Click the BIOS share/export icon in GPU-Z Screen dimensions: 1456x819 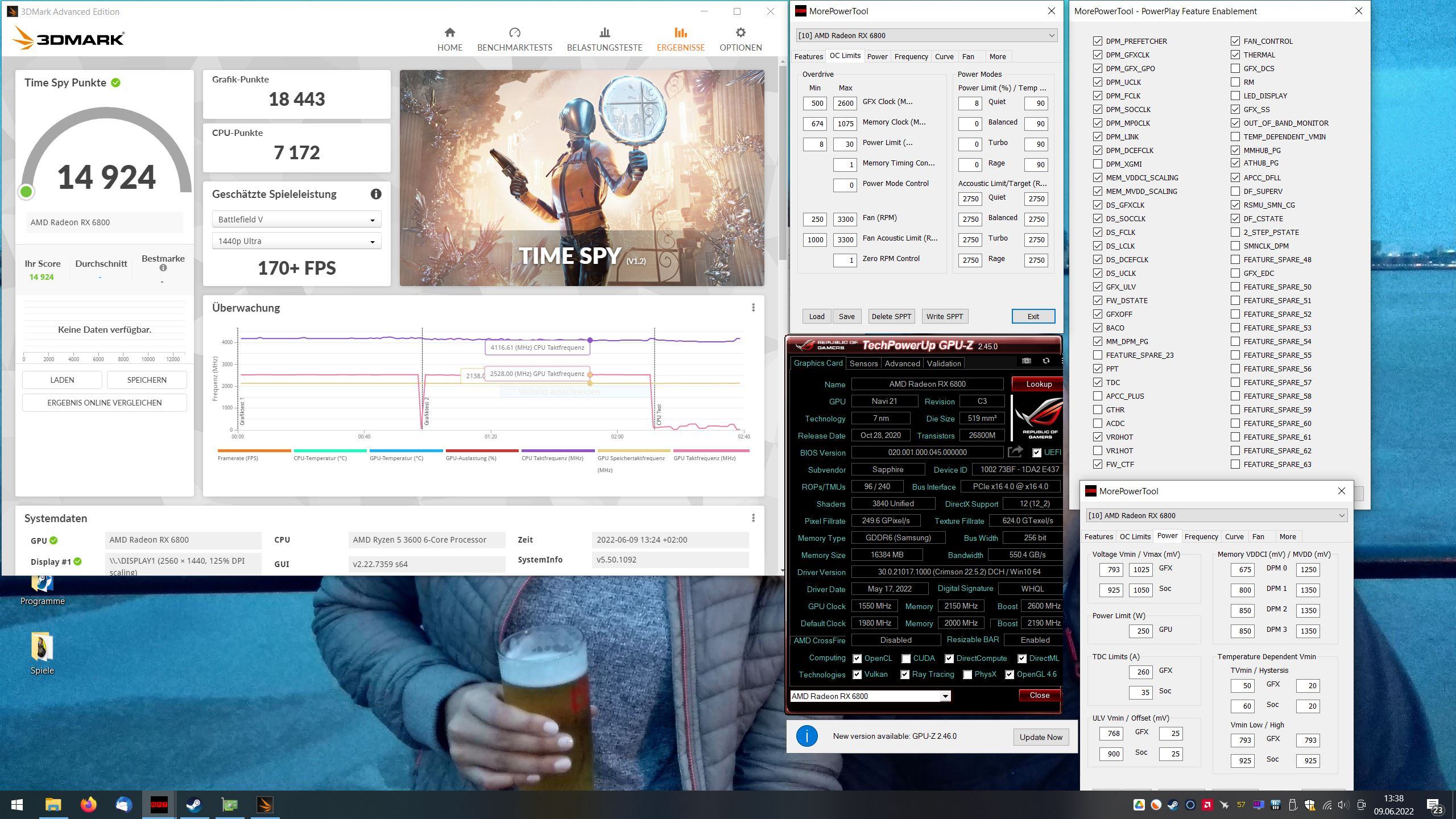tap(1016, 452)
